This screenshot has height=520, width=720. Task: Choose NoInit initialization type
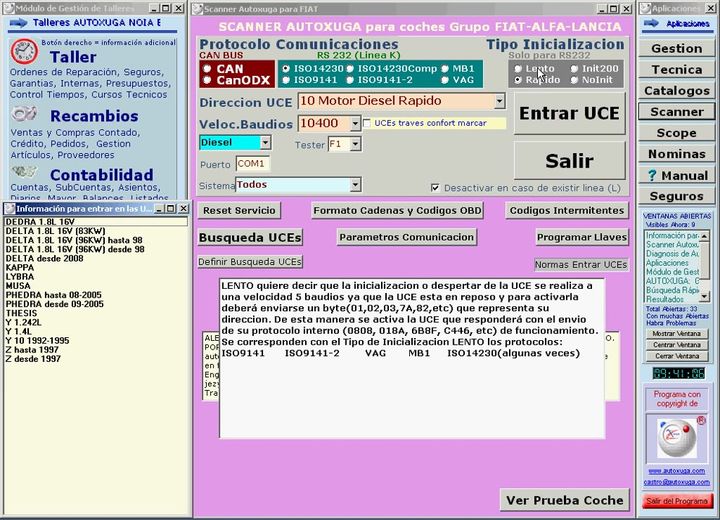point(574,80)
